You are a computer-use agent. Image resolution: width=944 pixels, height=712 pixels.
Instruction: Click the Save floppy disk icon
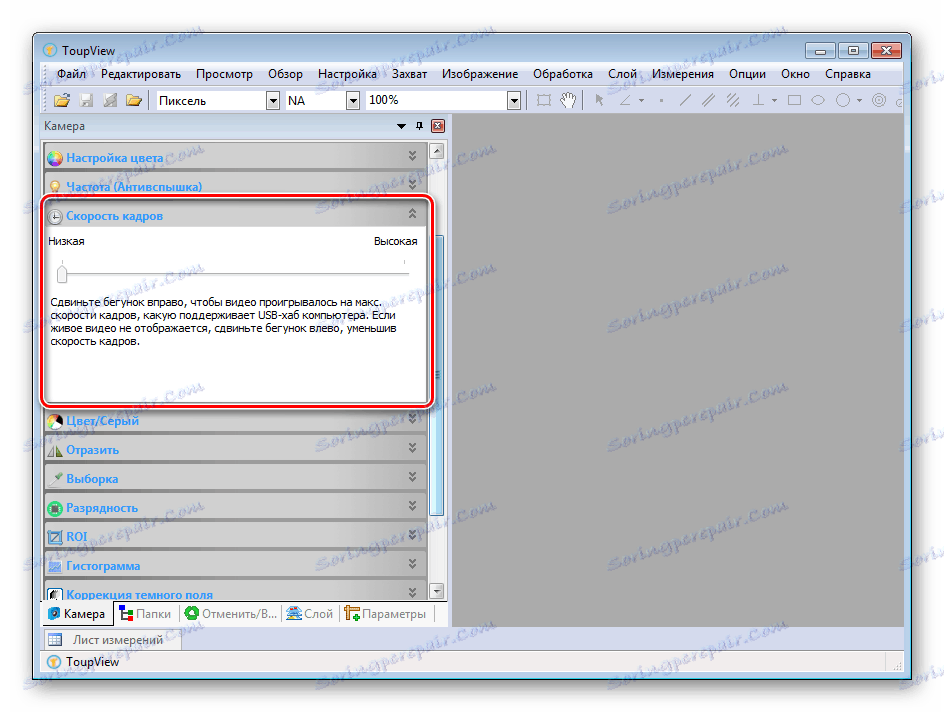(87, 101)
